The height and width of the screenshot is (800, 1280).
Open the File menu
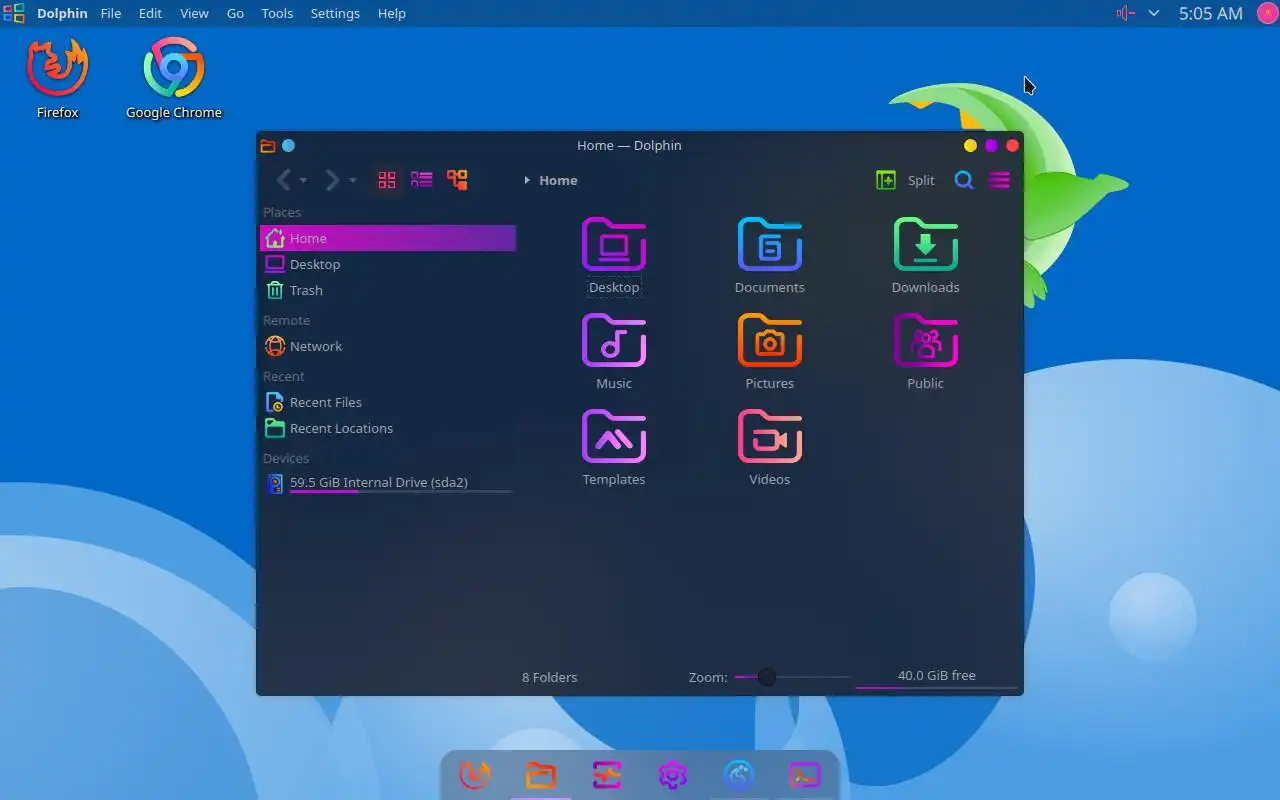(x=111, y=13)
